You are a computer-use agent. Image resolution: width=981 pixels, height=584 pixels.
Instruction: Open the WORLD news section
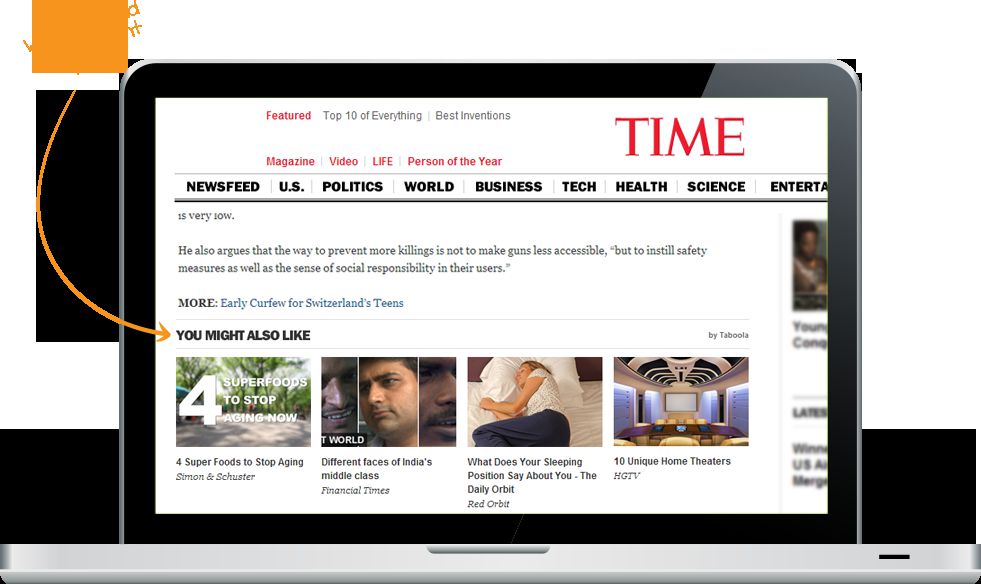click(429, 186)
